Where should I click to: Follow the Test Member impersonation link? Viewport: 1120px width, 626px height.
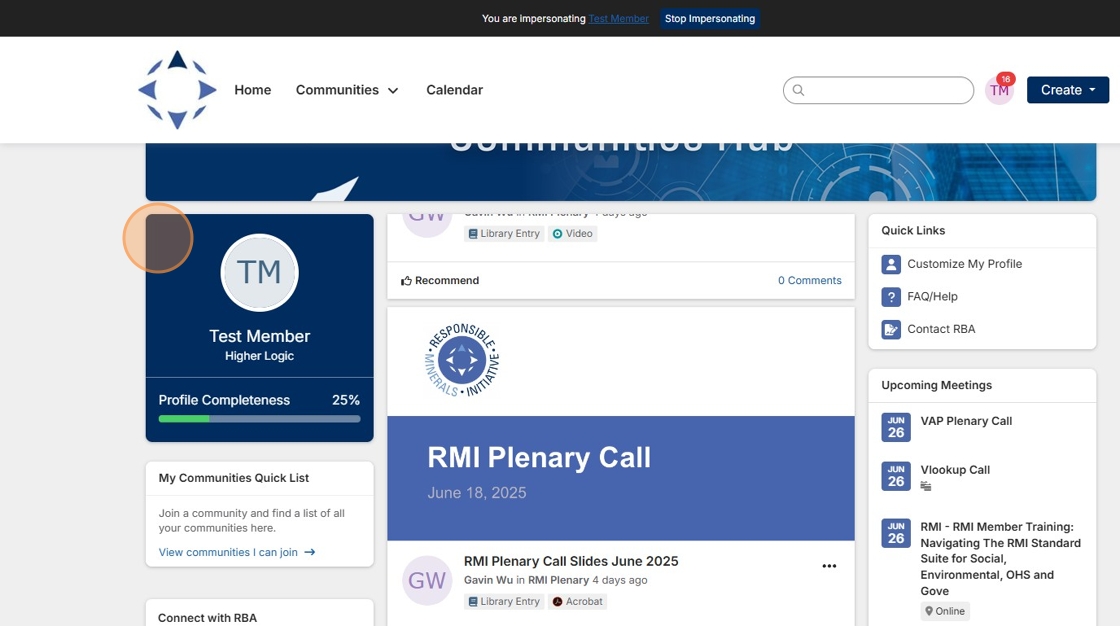(619, 19)
